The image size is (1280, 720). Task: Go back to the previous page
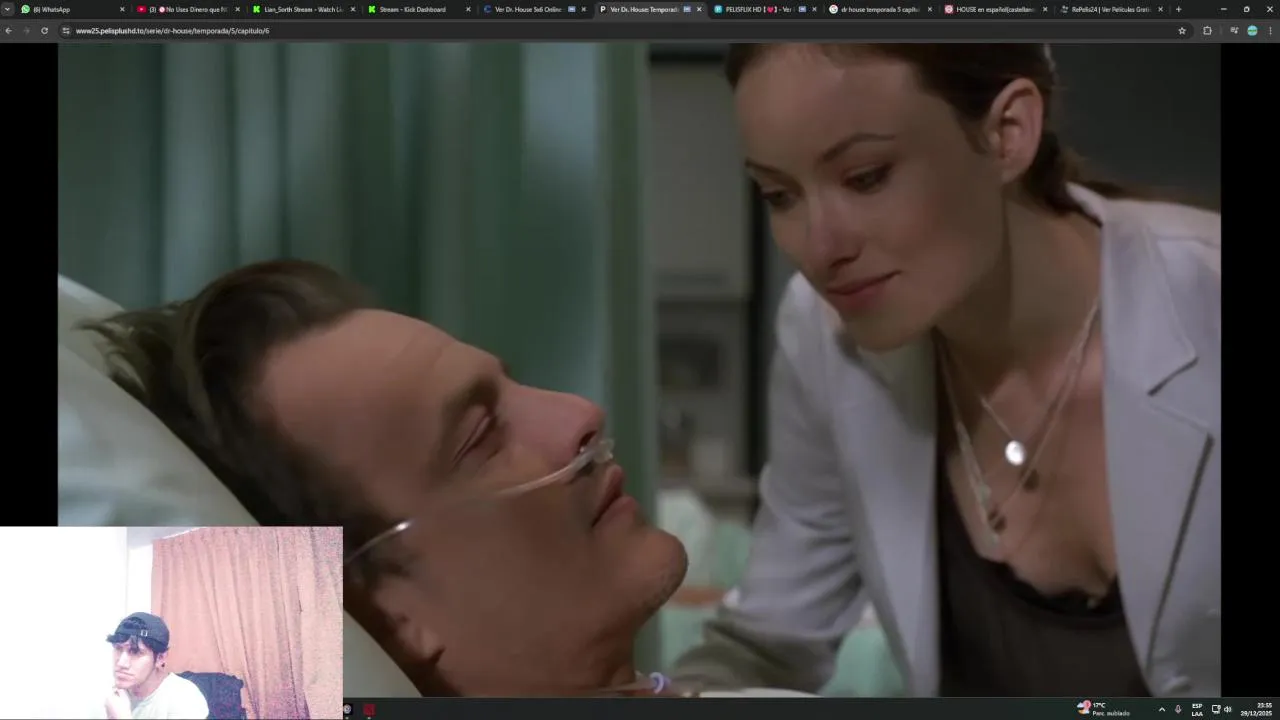9,31
